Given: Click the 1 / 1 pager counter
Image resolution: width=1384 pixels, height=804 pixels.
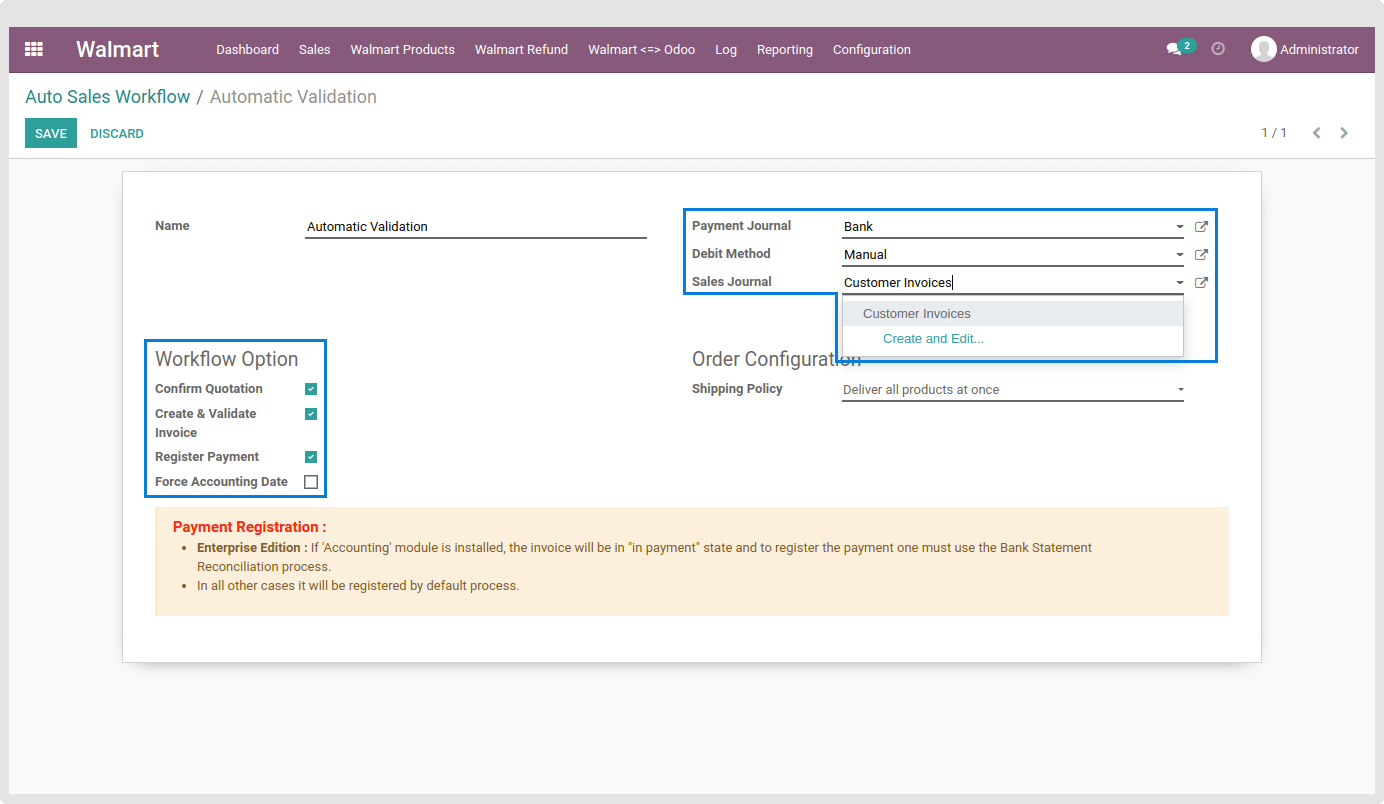Looking at the screenshot, I should point(1274,133).
